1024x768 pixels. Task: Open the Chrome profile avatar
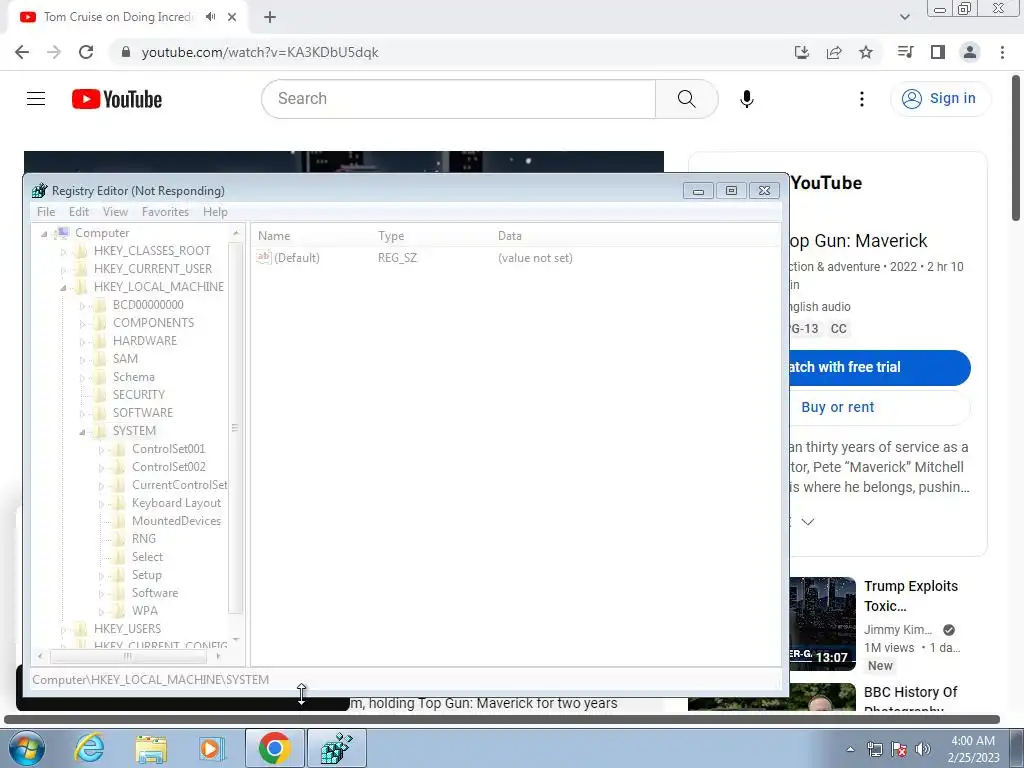pos(970,52)
